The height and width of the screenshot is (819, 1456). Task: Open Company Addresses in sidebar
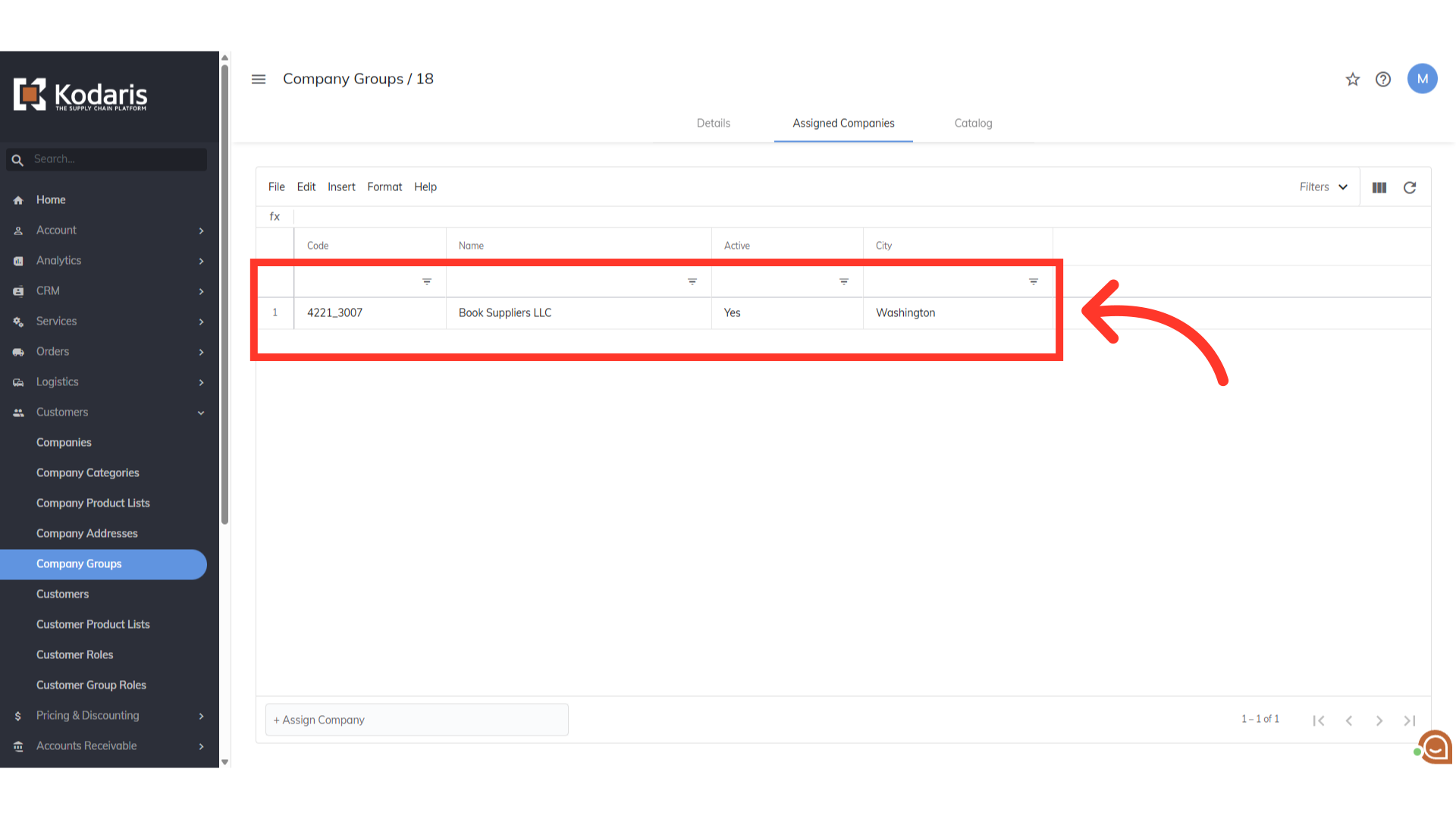pos(87,533)
